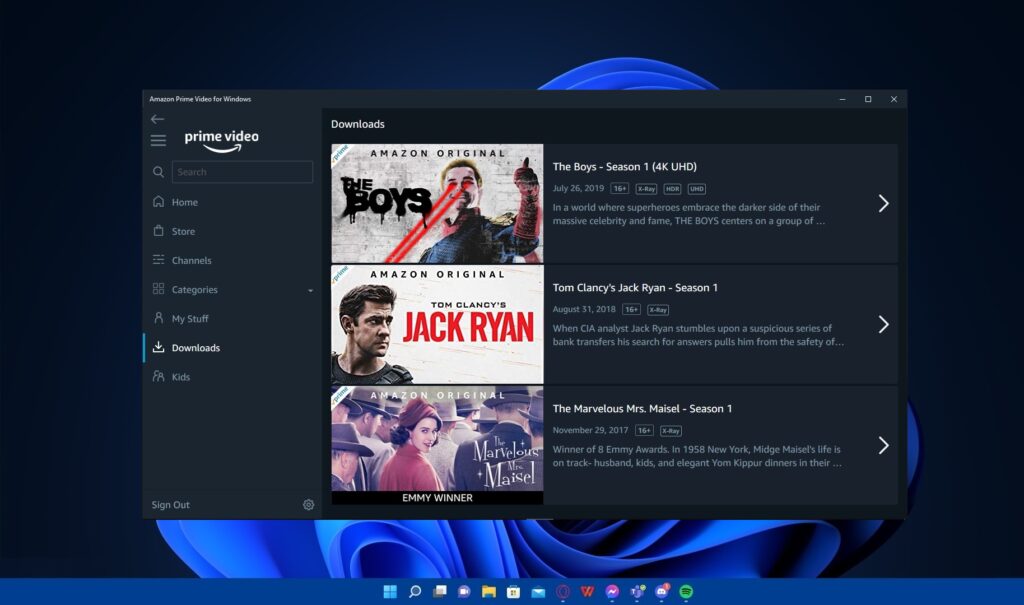Image resolution: width=1024 pixels, height=605 pixels.
Task: Open File Explorer from the taskbar
Action: point(488,591)
